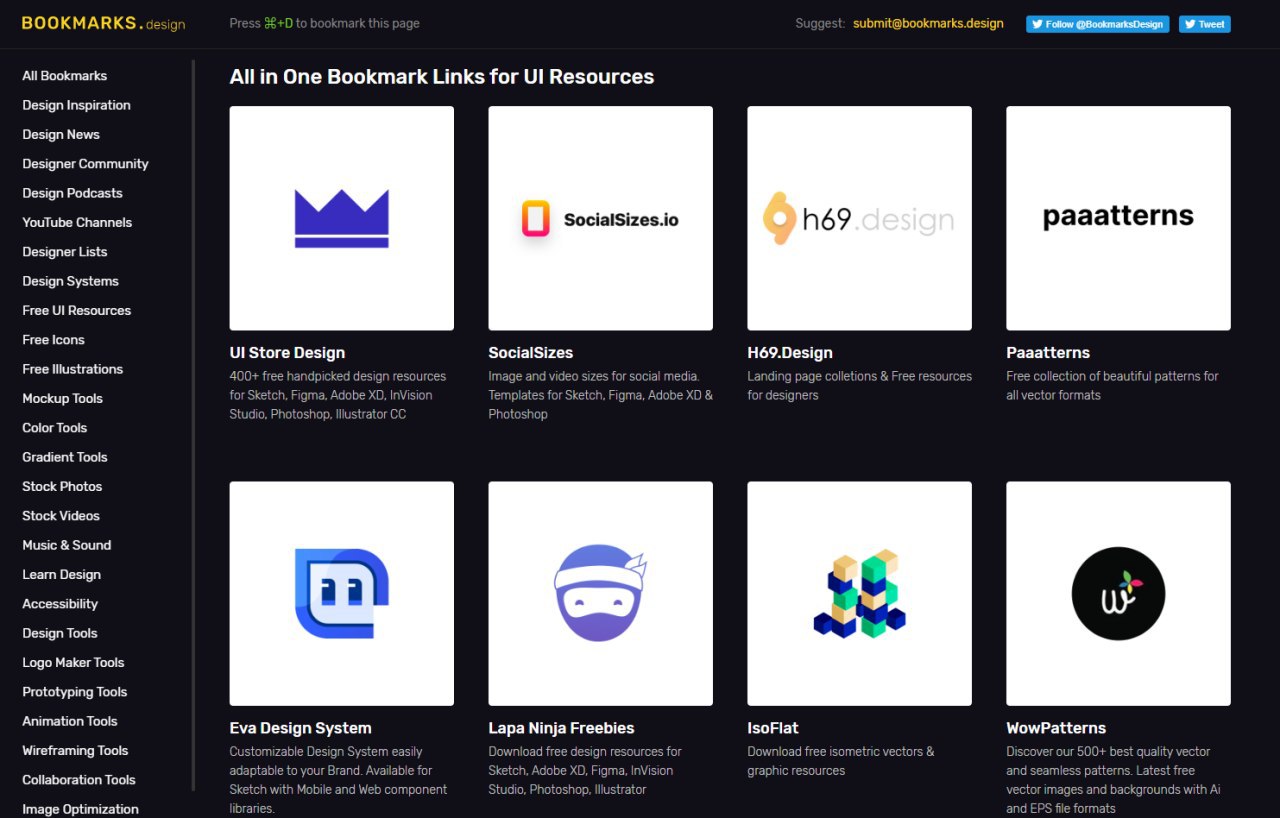Click the Tweet button

click(x=1204, y=24)
